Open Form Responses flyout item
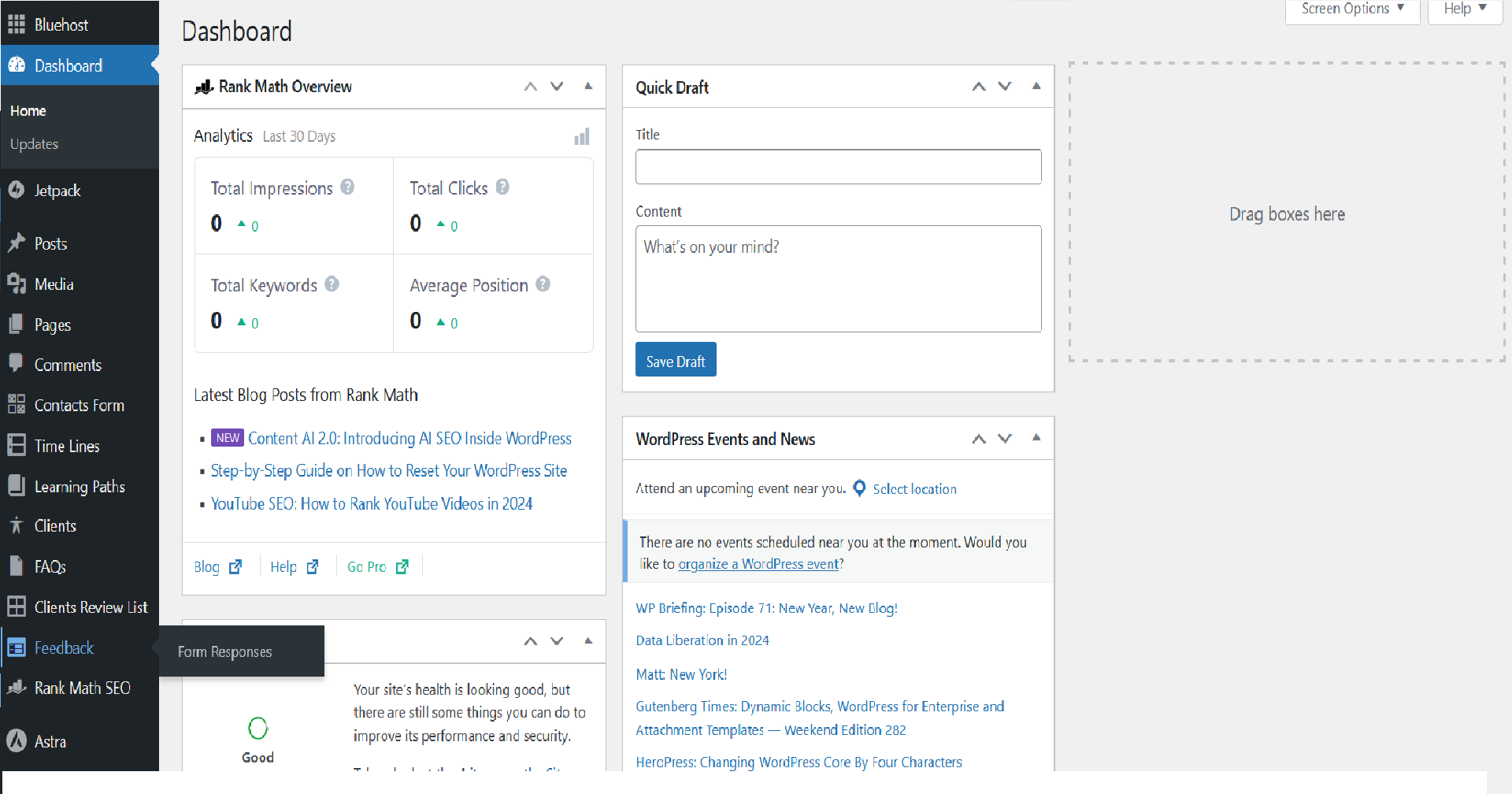The image size is (1512, 794). [225, 651]
